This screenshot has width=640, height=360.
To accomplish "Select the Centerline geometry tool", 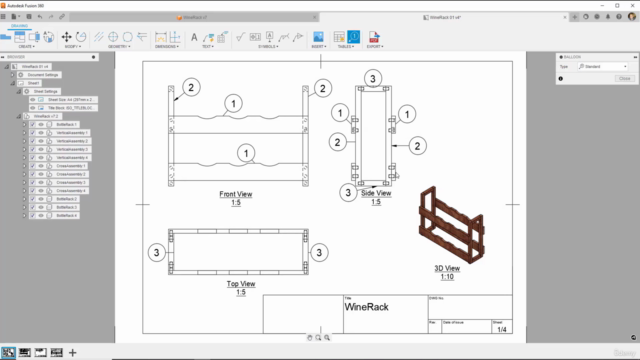I will click(99, 37).
